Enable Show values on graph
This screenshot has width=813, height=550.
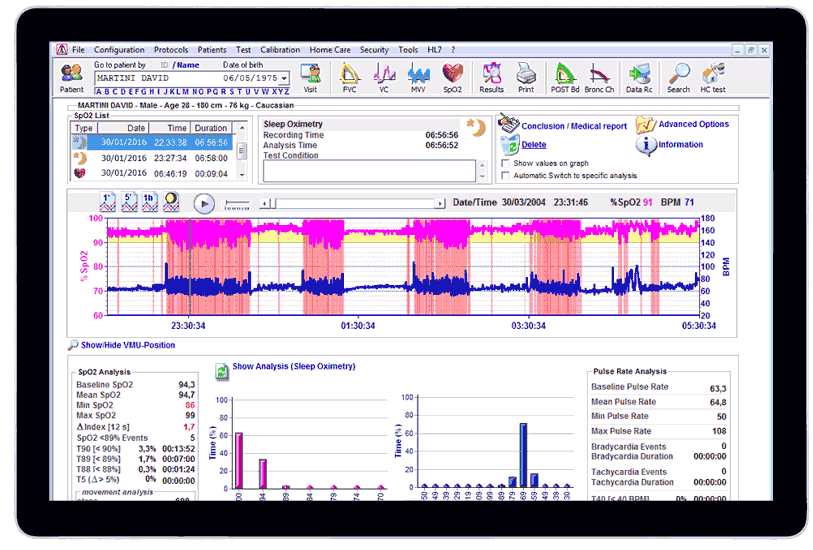(x=505, y=163)
